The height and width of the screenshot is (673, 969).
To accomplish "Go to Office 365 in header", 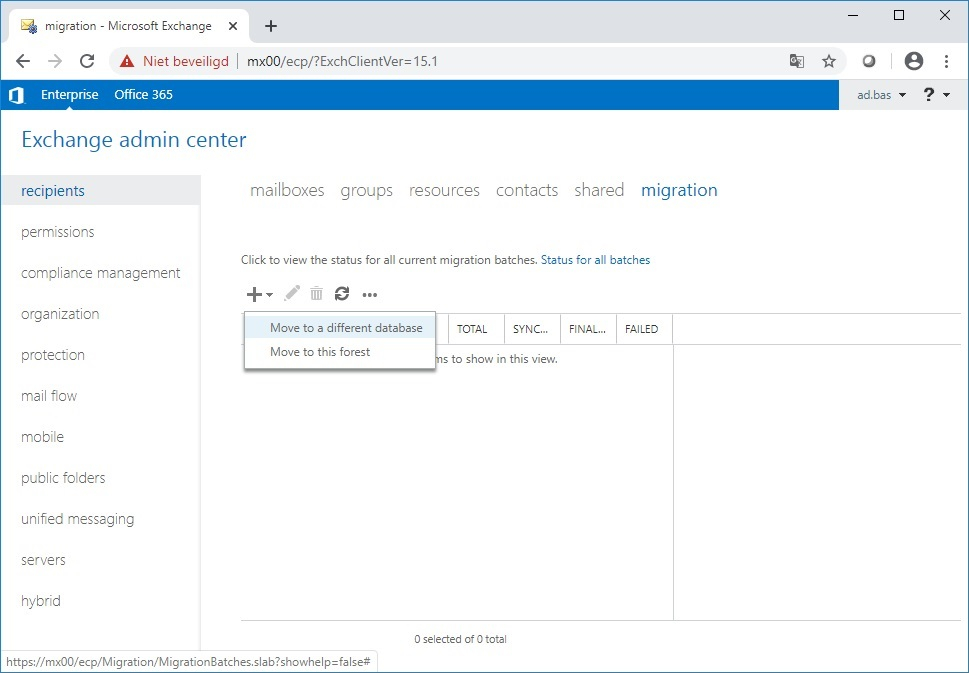I will [143, 95].
